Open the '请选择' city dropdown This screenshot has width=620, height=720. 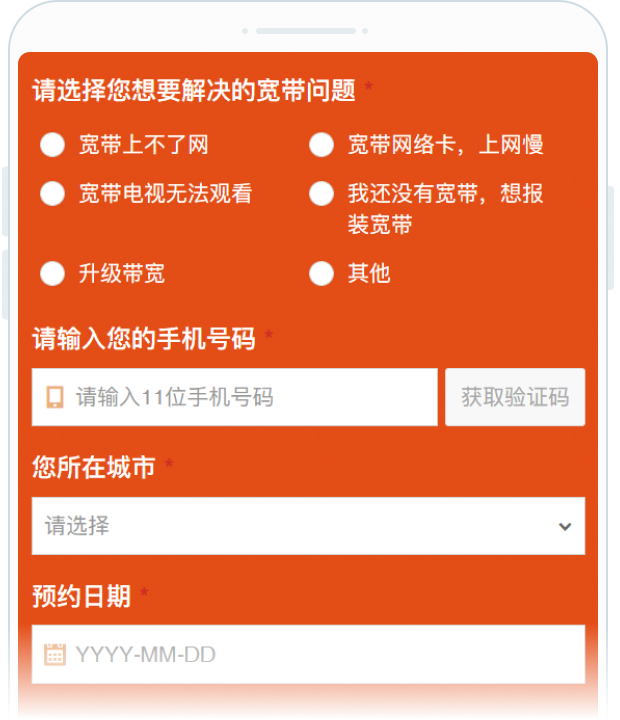pos(300,526)
